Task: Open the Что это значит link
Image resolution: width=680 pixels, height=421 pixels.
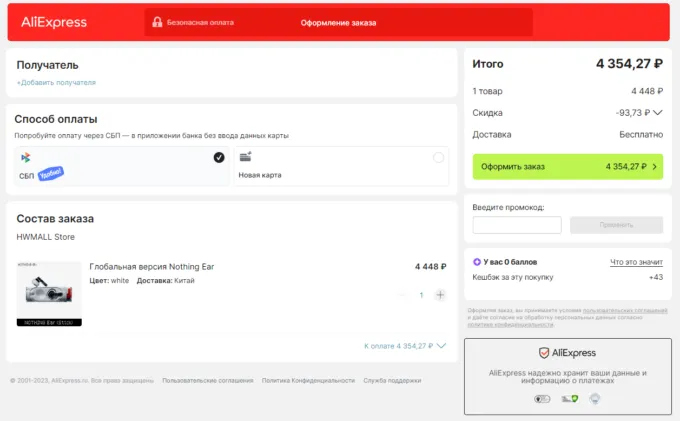Action: click(x=636, y=262)
